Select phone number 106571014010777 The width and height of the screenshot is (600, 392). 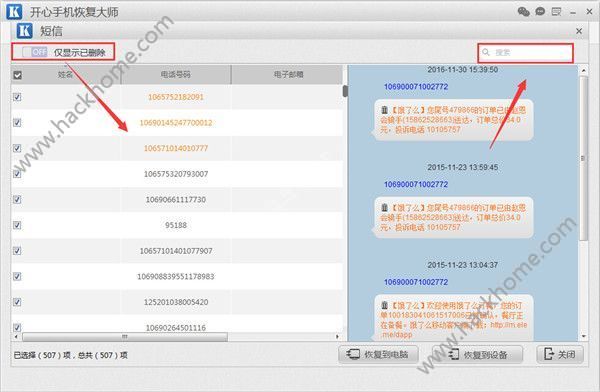pos(176,148)
